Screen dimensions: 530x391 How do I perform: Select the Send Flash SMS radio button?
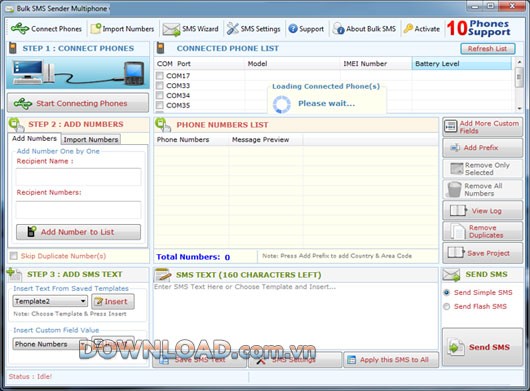tap(447, 307)
